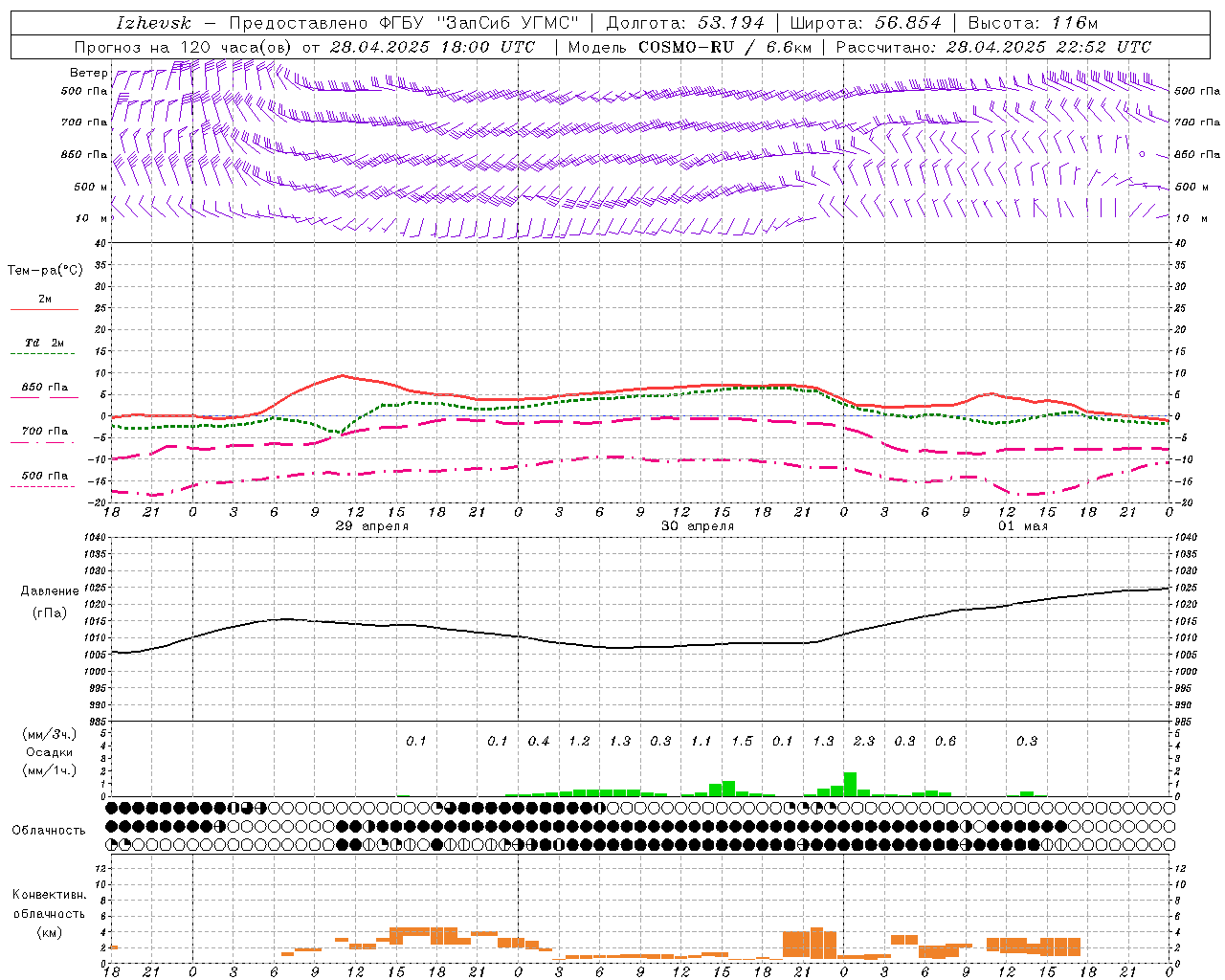The width and height of the screenshot is (1225, 980).
Task: Click the "COSMO-RU / 6.6км" model label
Action: (727, 47)
